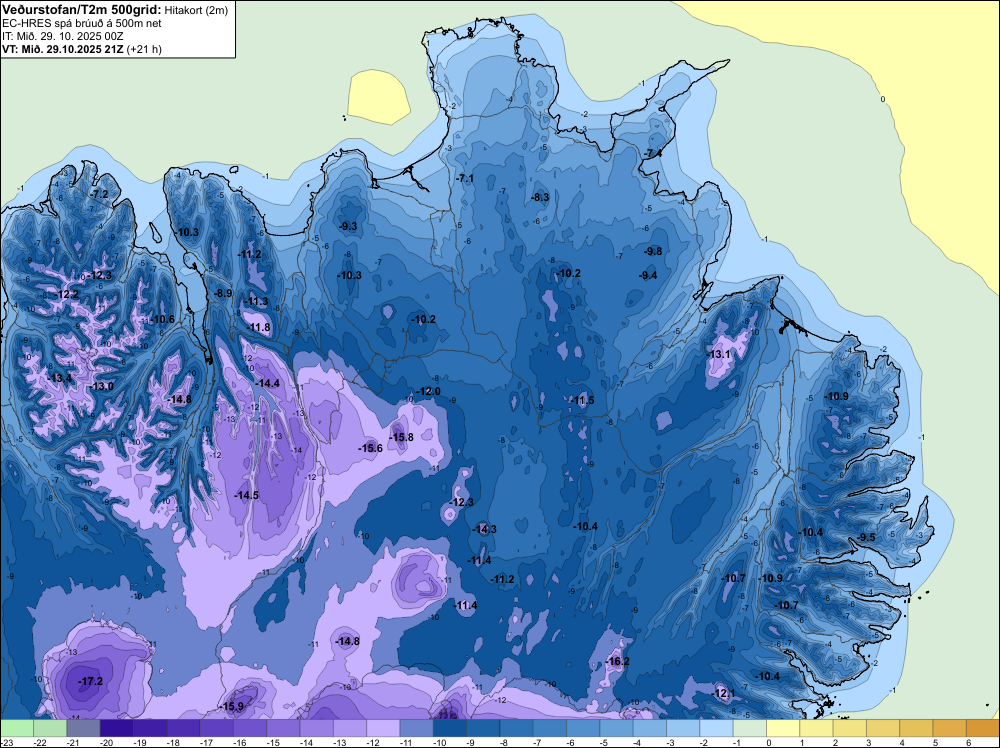Screen dimensions: 1000x748
Task: Click the -9.8 temperature value on the map
Action: 652,251
